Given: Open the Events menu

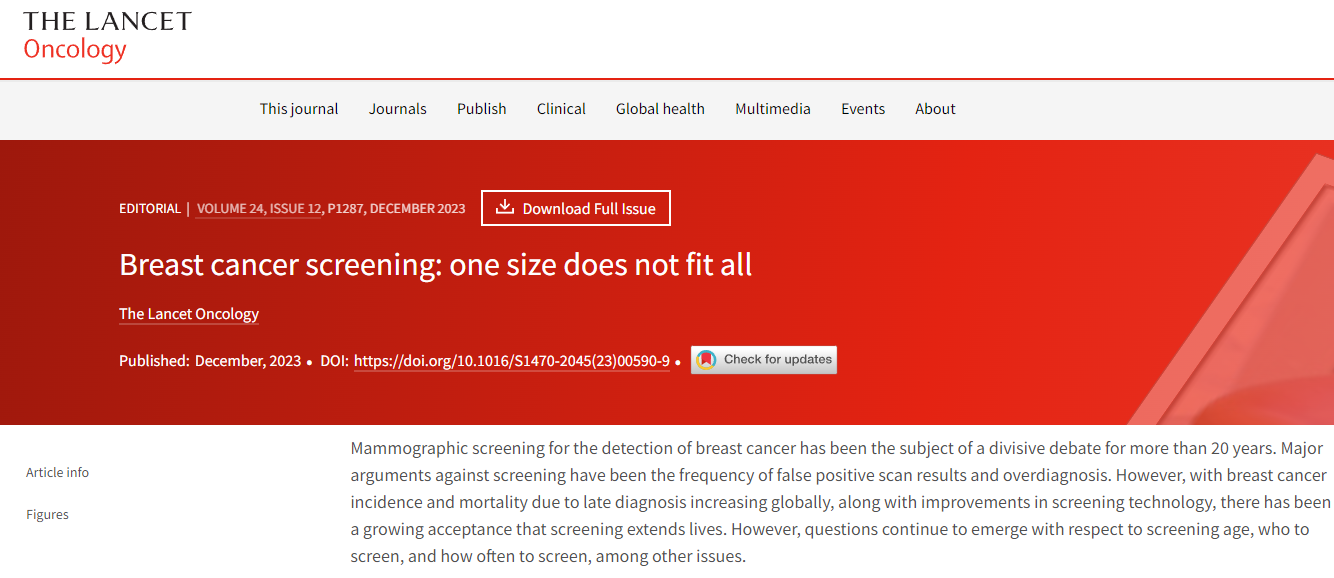Looking at the screenshot, I should click(x=863, y=109).
